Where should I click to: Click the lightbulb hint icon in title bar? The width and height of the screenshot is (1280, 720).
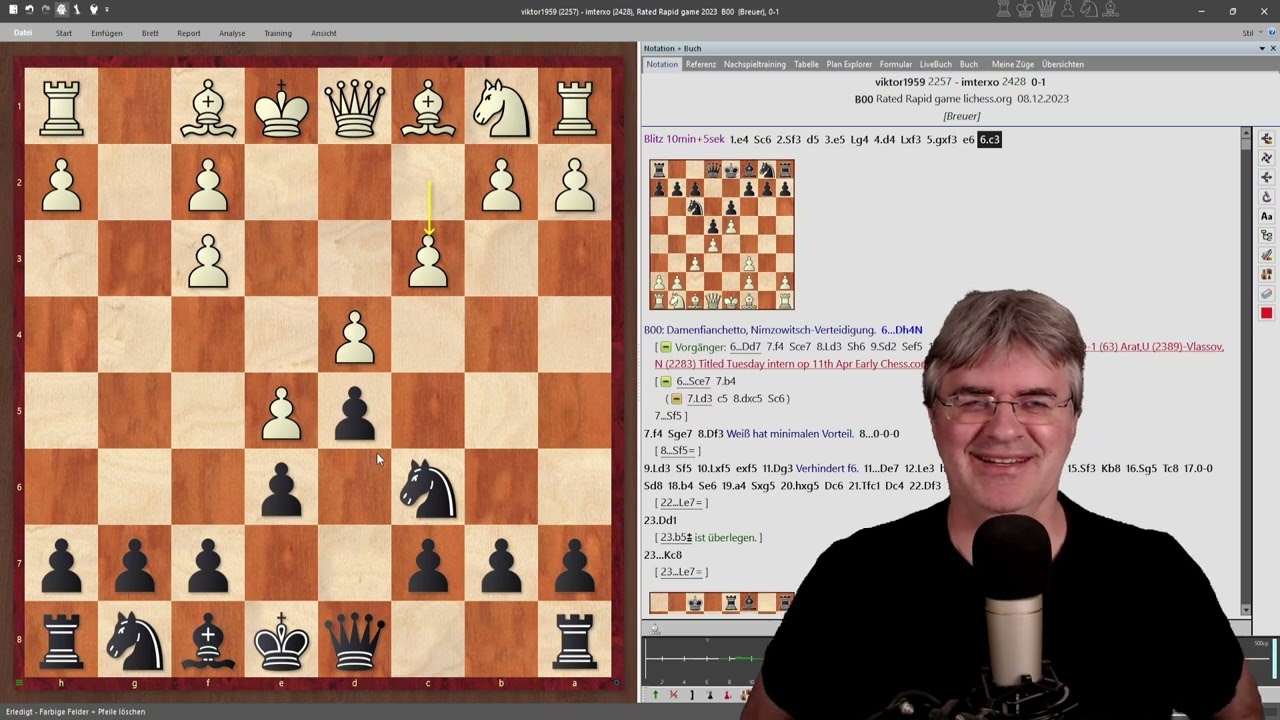[94, 10]
